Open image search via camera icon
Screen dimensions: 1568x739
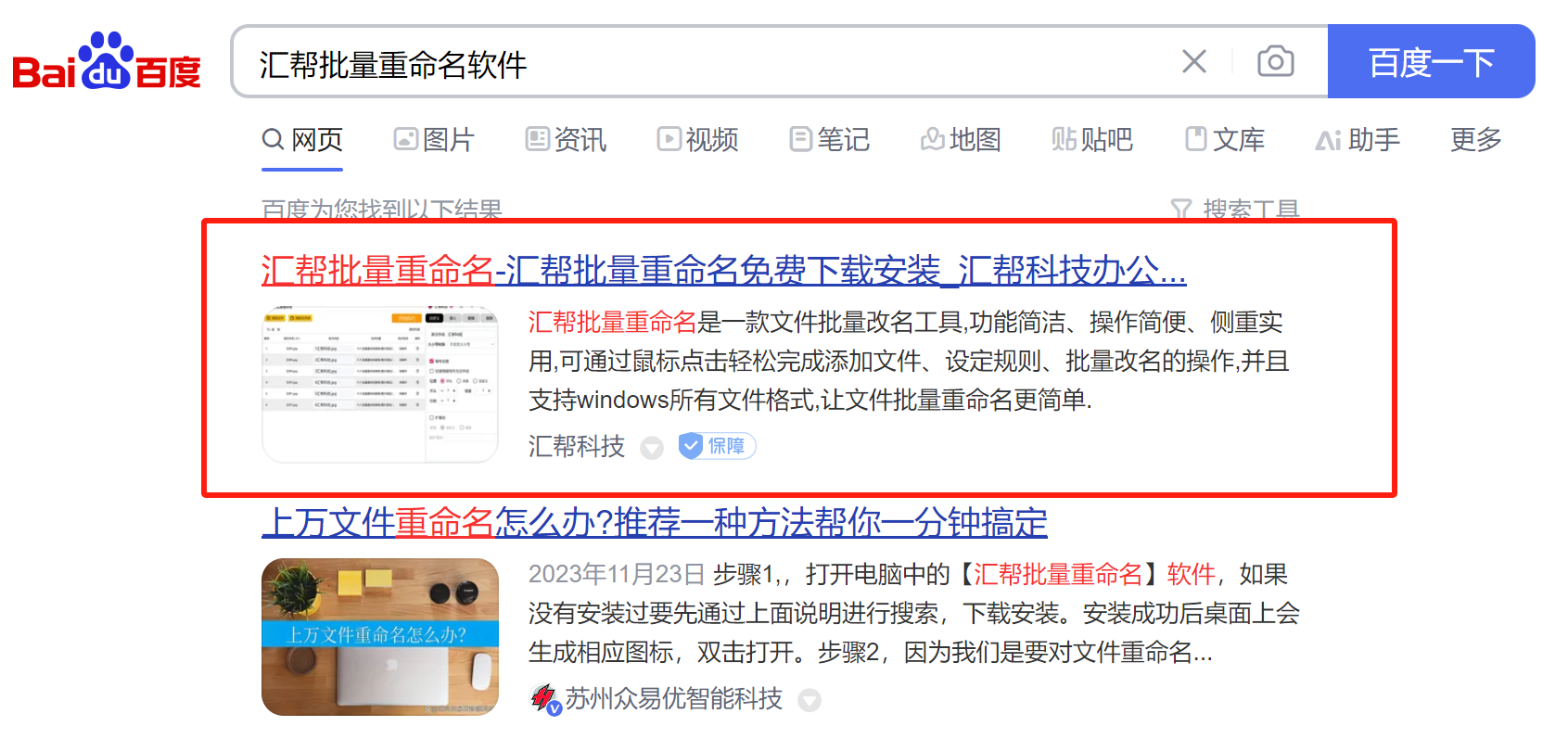[x=1276, y=61]
